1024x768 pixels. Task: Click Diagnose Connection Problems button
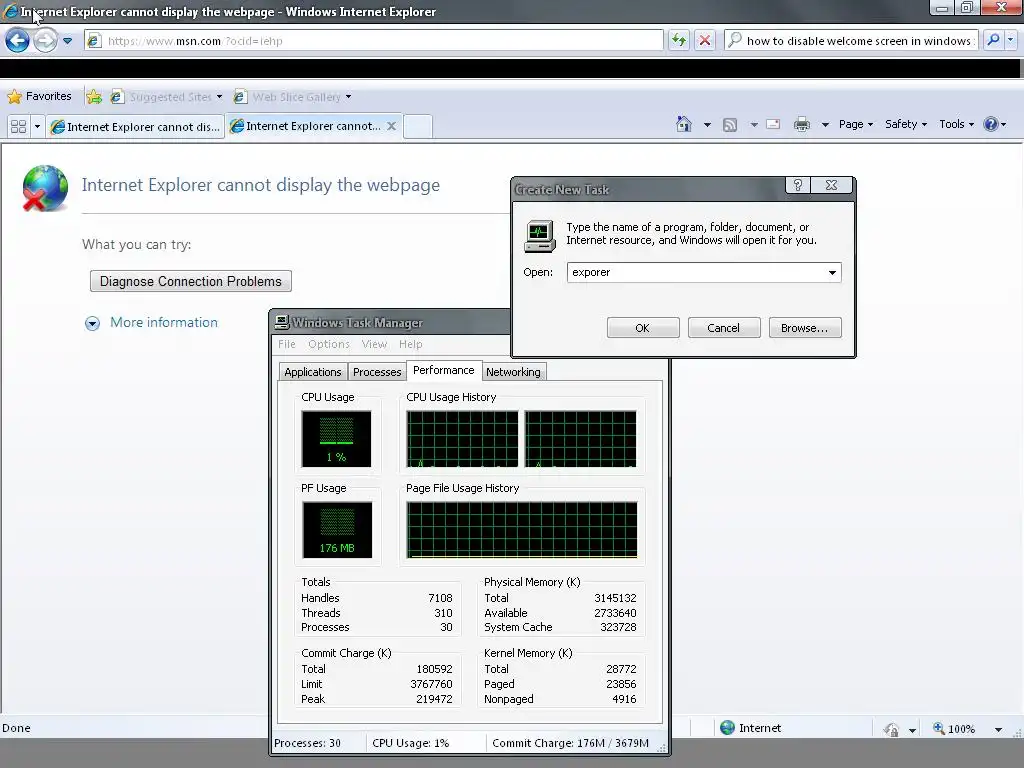pos(191,281)
